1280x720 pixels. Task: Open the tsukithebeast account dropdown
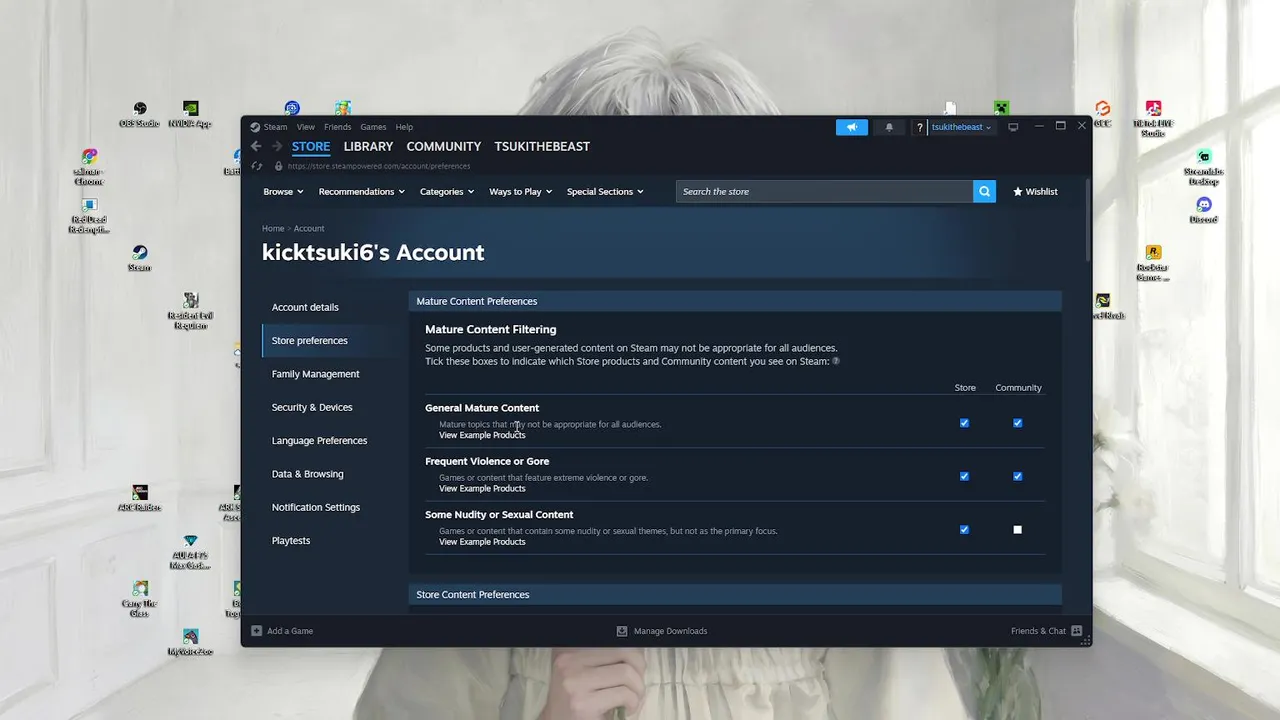click(x=961, y=127)
